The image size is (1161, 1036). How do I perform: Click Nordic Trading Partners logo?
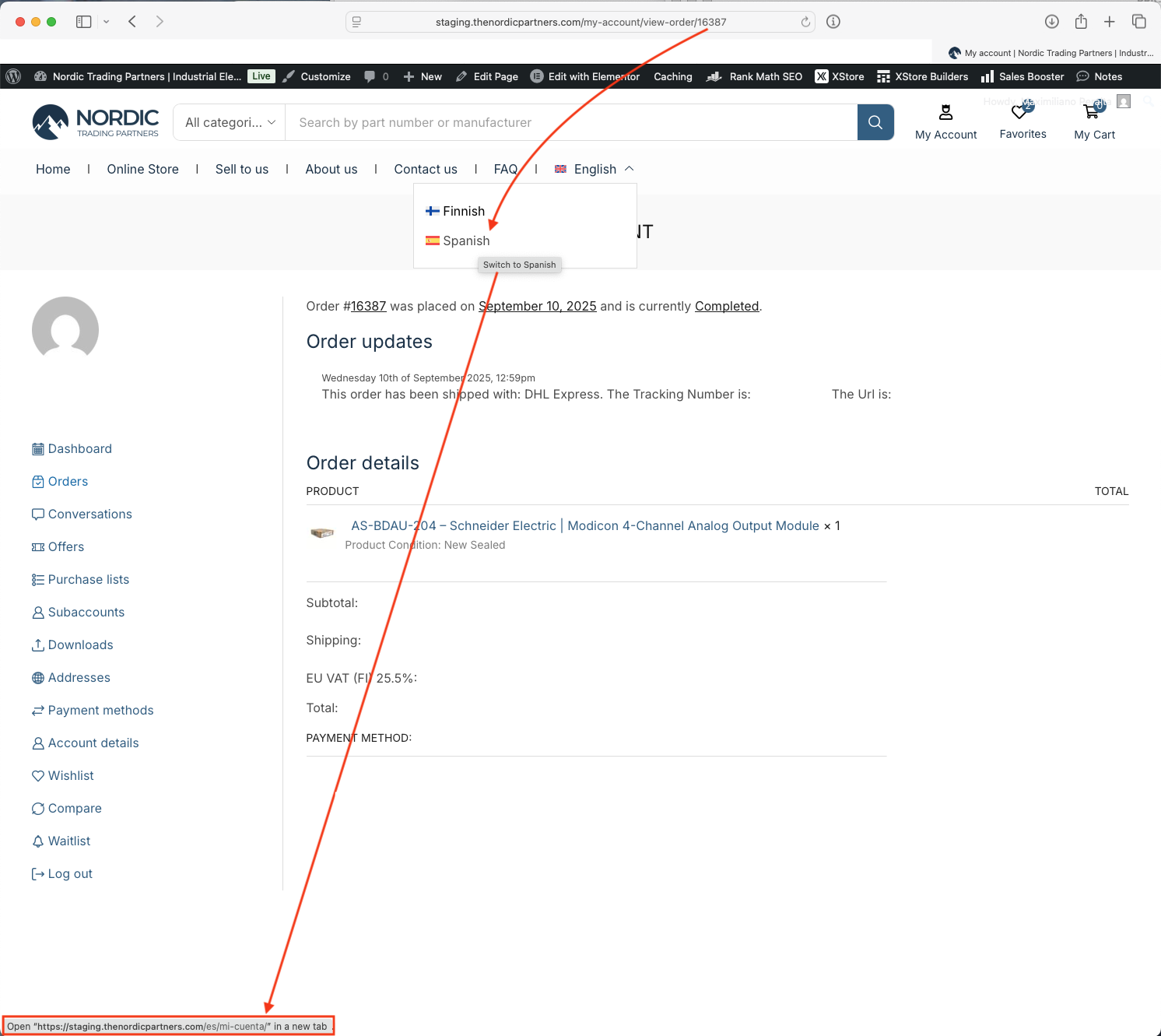point(96,122)
